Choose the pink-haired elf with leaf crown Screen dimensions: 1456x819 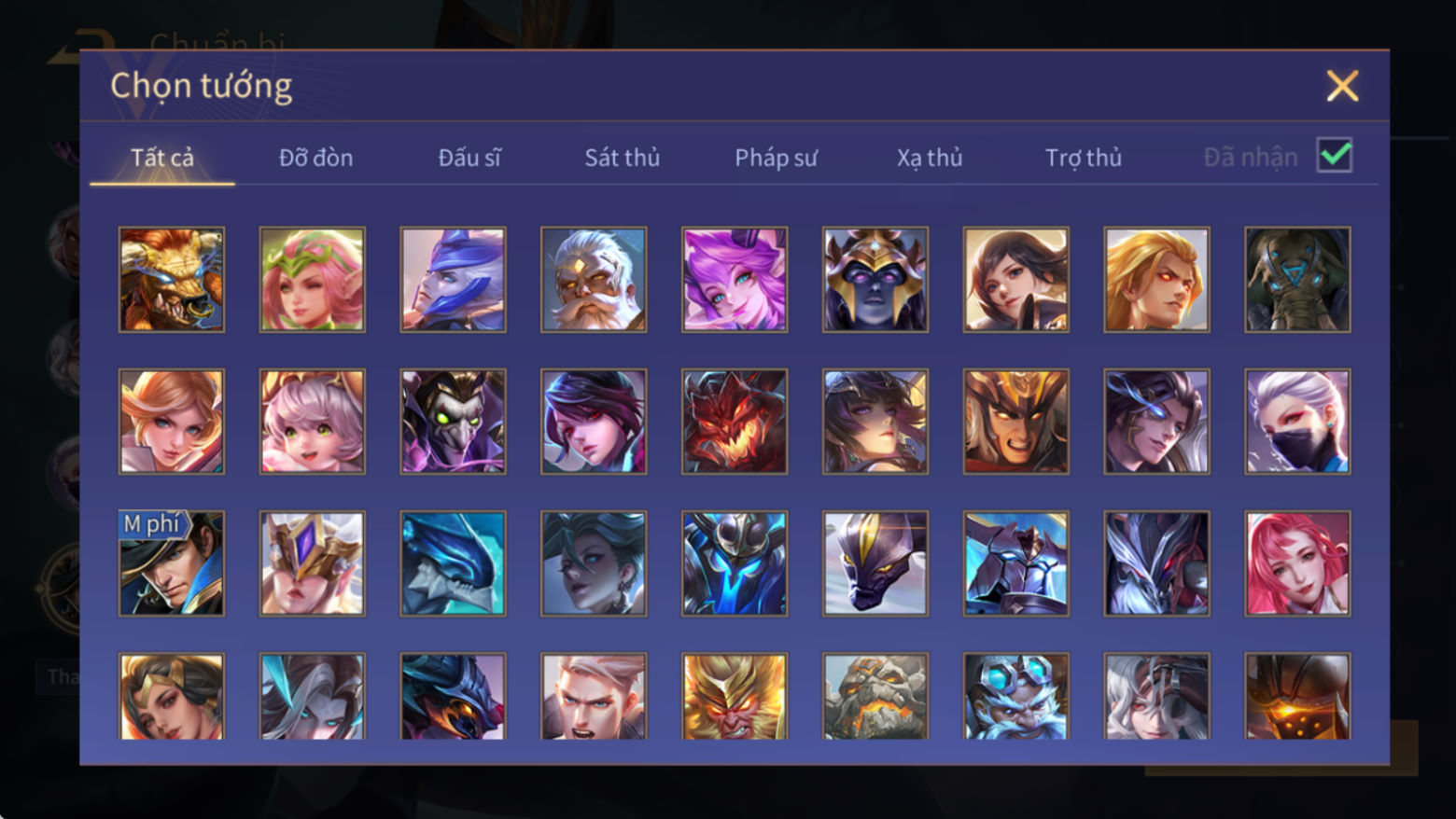click(x=313, y=280)
